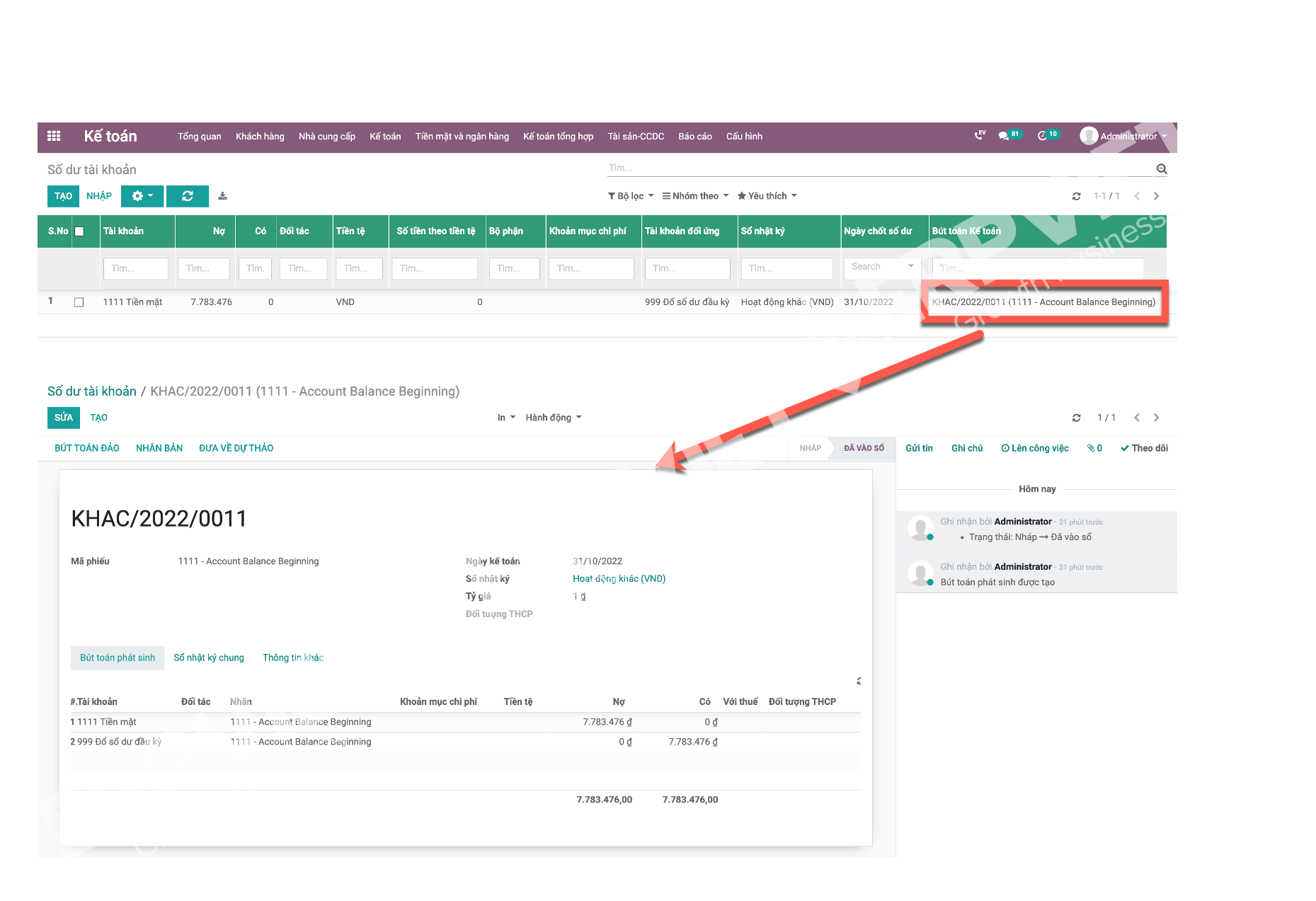This screenshot has height=901, width=1316.
Task: Click Ghi chú in chatter
Action: (967, 448)
